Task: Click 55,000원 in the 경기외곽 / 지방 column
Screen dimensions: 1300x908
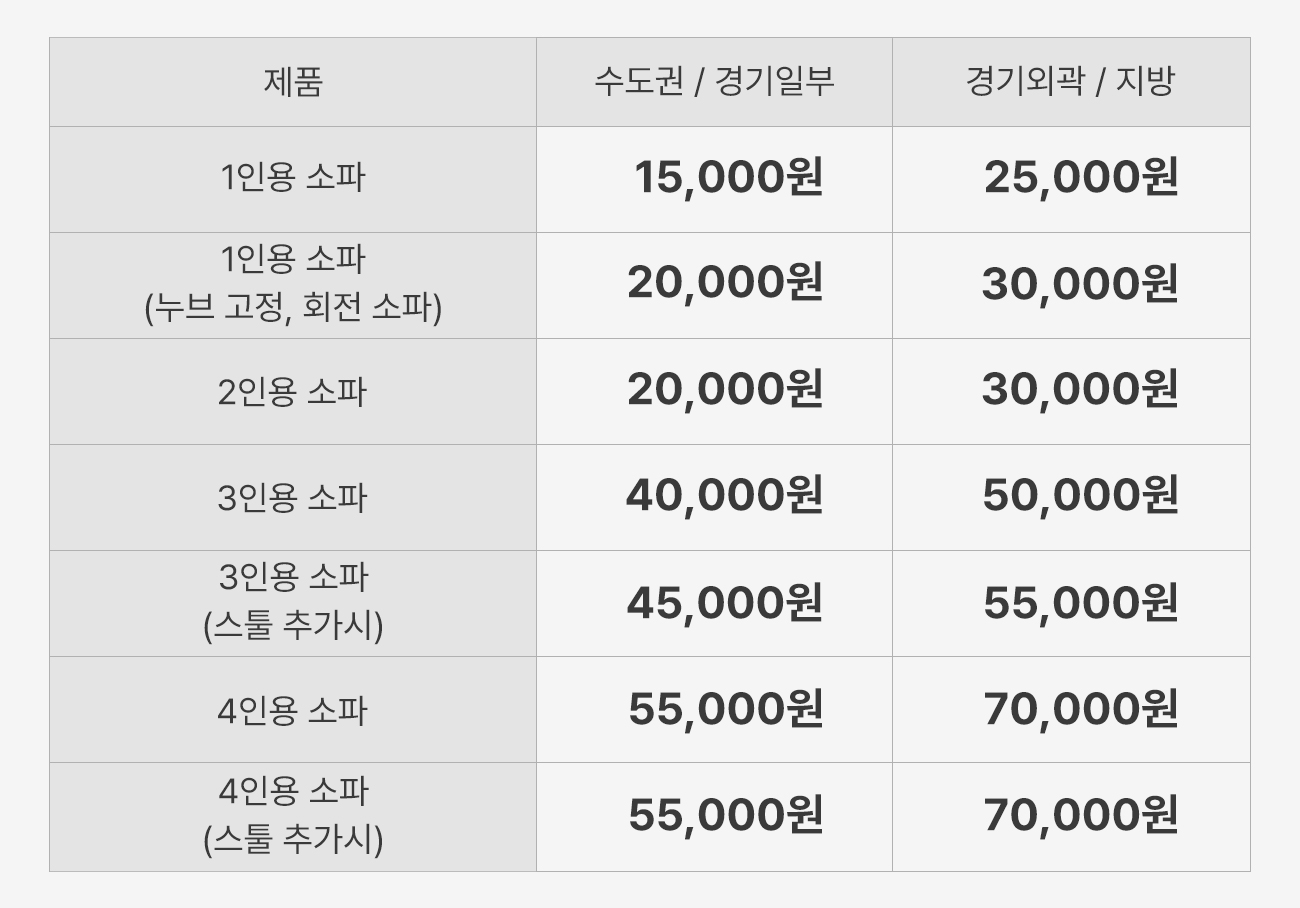Action: pos(1080,603)
